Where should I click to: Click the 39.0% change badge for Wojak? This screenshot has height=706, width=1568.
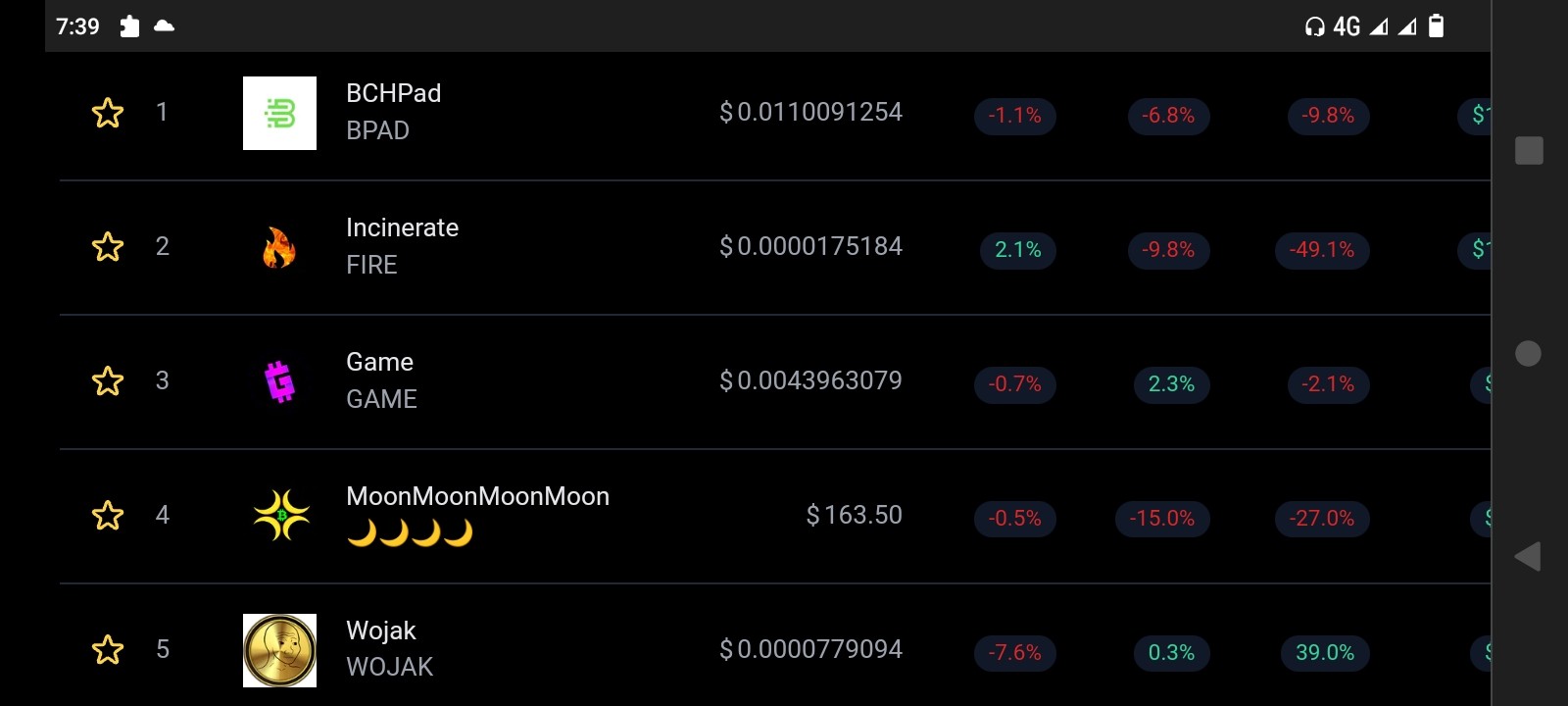[x=1325, y=653]
